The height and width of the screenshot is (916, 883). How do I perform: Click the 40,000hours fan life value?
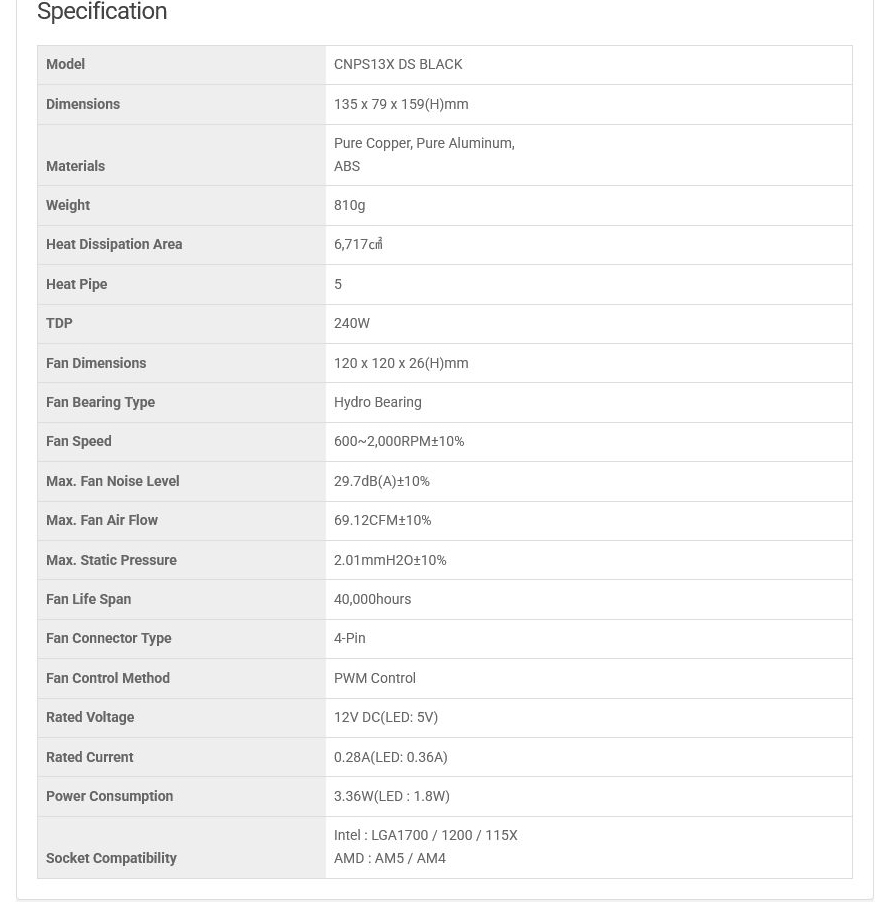click(372, 599)
